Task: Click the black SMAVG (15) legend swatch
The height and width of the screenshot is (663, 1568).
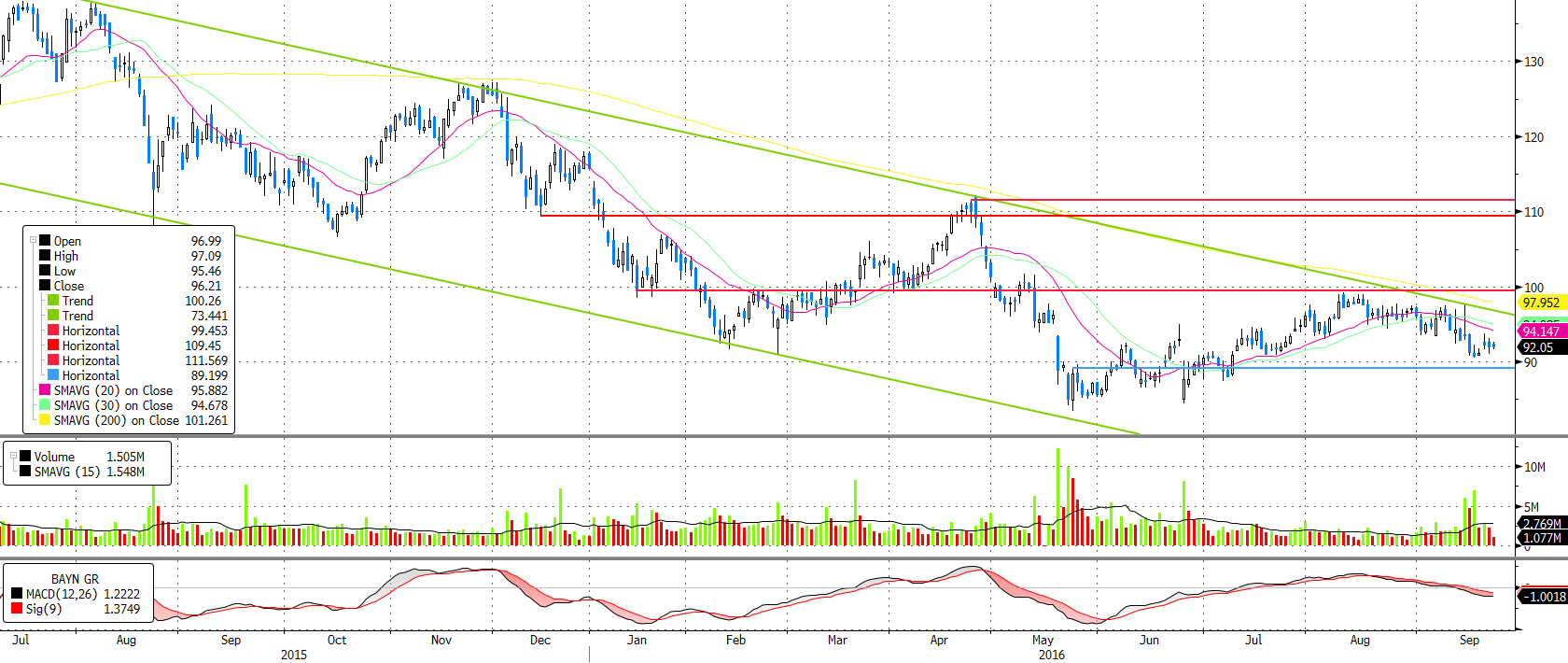Action: 25,471
